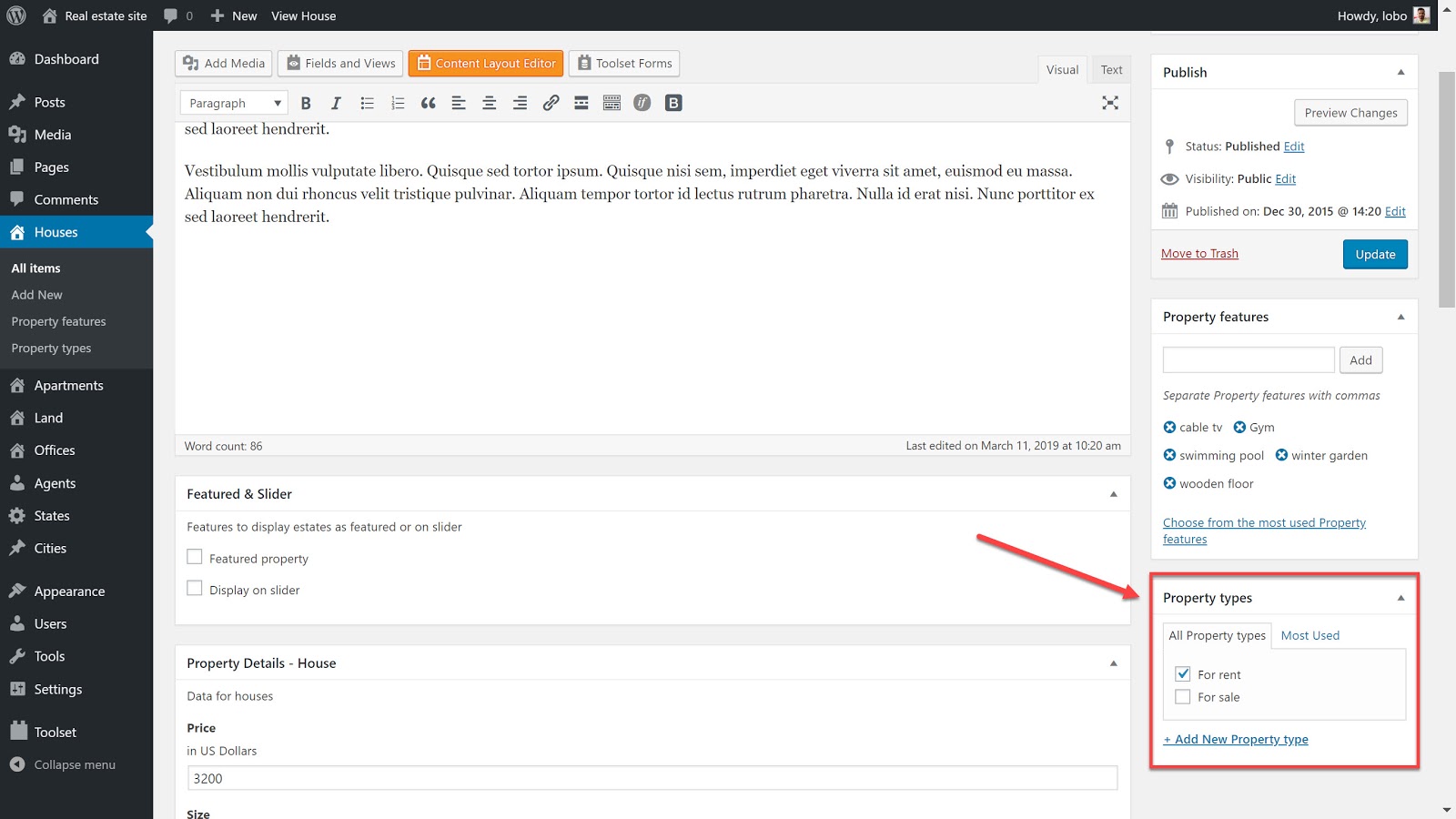Switch to the Text editor tab
Image resolution: width=1456 pixels, height=819 pixels.
coord(1111,70)
